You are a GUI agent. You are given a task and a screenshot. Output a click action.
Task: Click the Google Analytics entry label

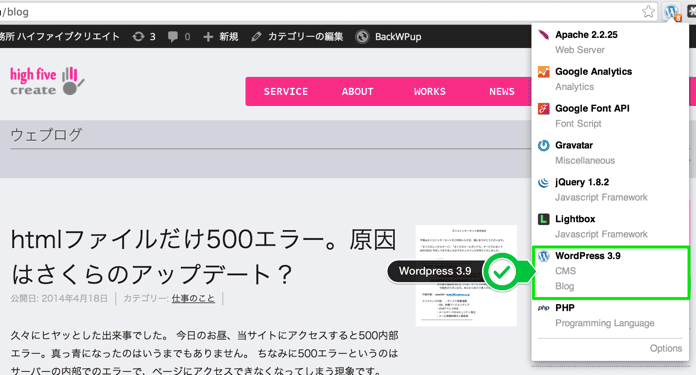click(x=593, y=71)
